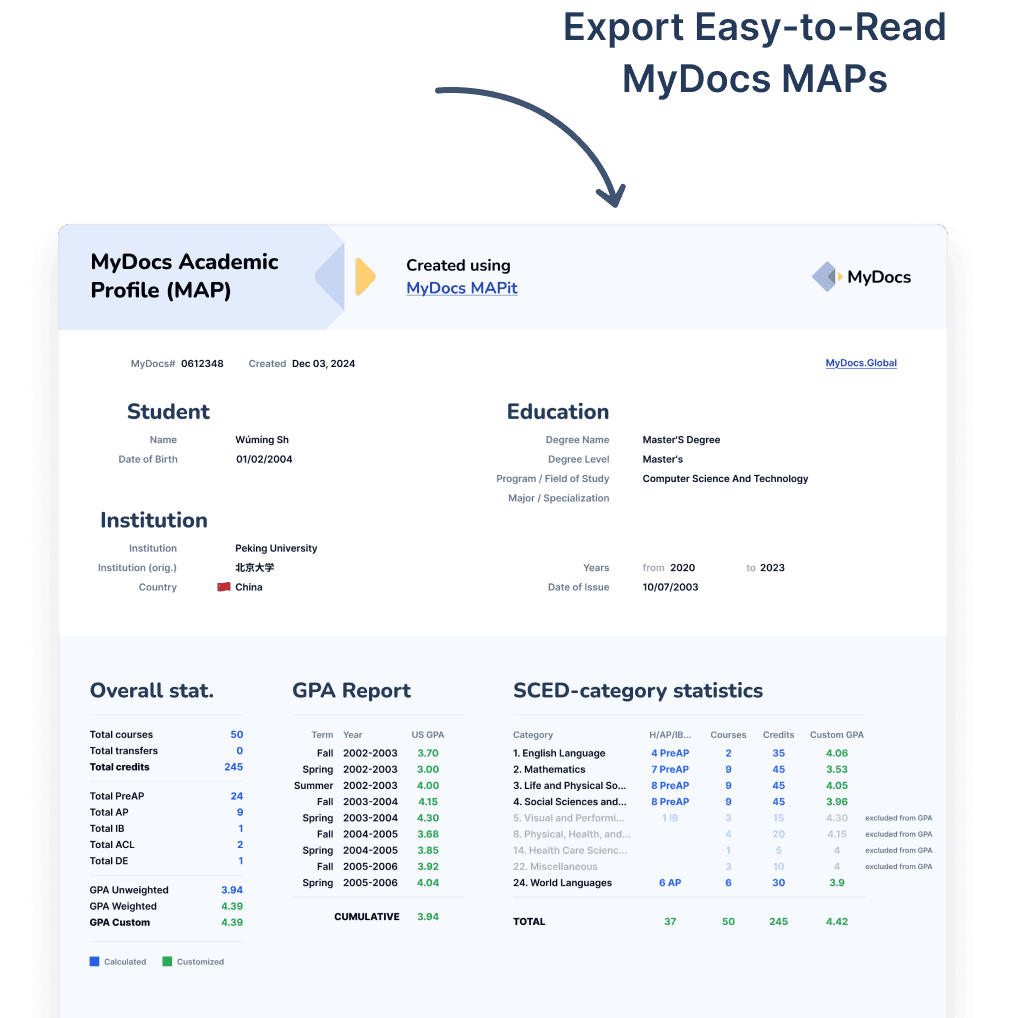Click the Summer 2002-2003 GPA 4.00
1016x1018 pixels.
(428, 786)
